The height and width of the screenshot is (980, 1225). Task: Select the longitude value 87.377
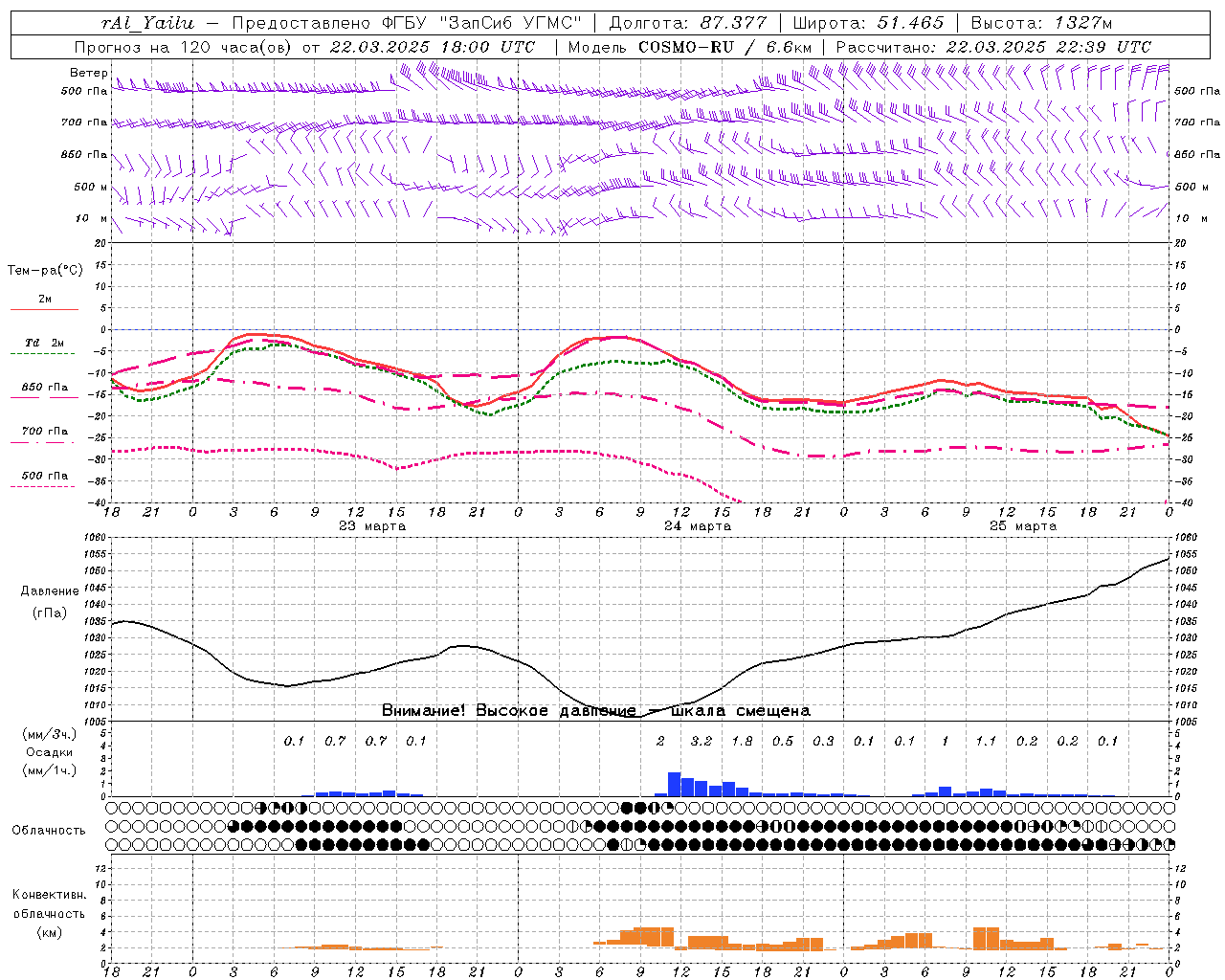[x=732, y=23]
